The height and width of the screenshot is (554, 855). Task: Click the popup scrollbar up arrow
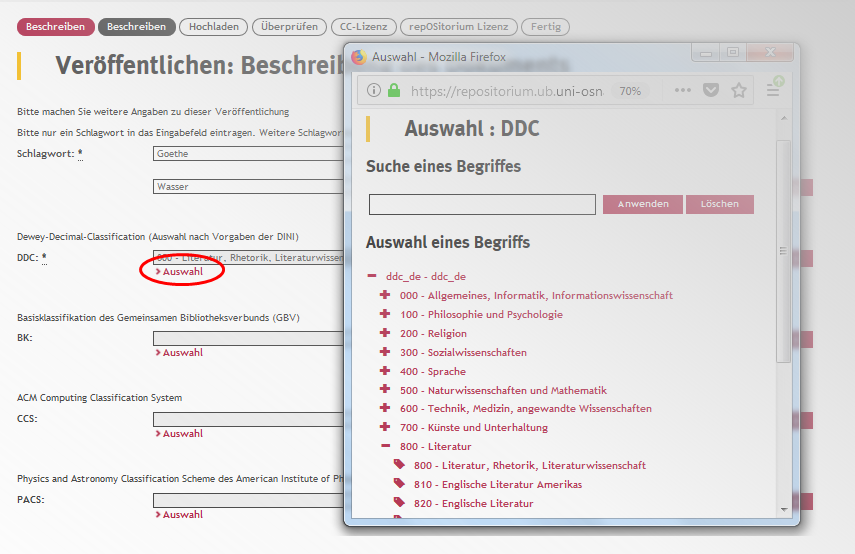tap(784, 118)
